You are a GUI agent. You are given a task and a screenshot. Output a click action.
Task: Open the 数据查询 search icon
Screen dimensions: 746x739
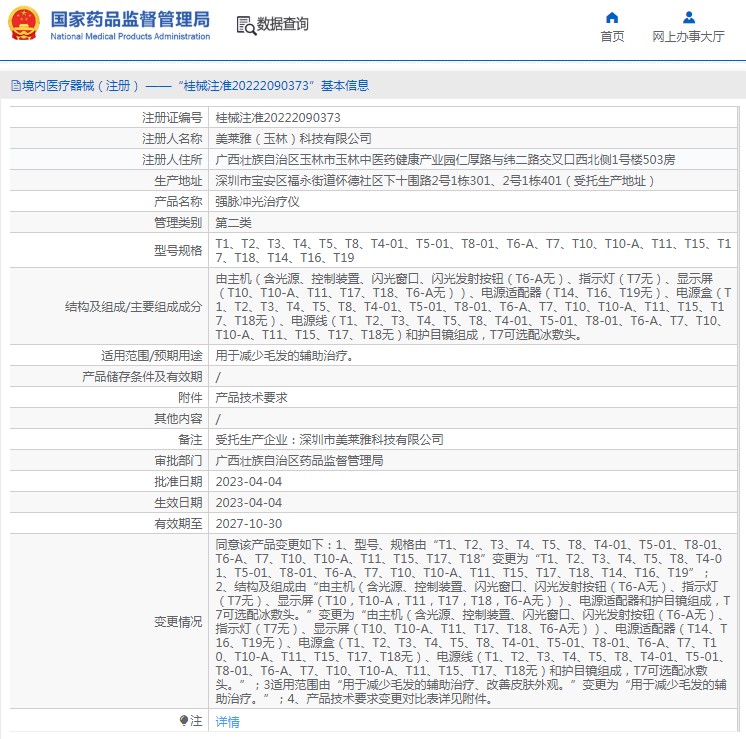tap(246, 25)
